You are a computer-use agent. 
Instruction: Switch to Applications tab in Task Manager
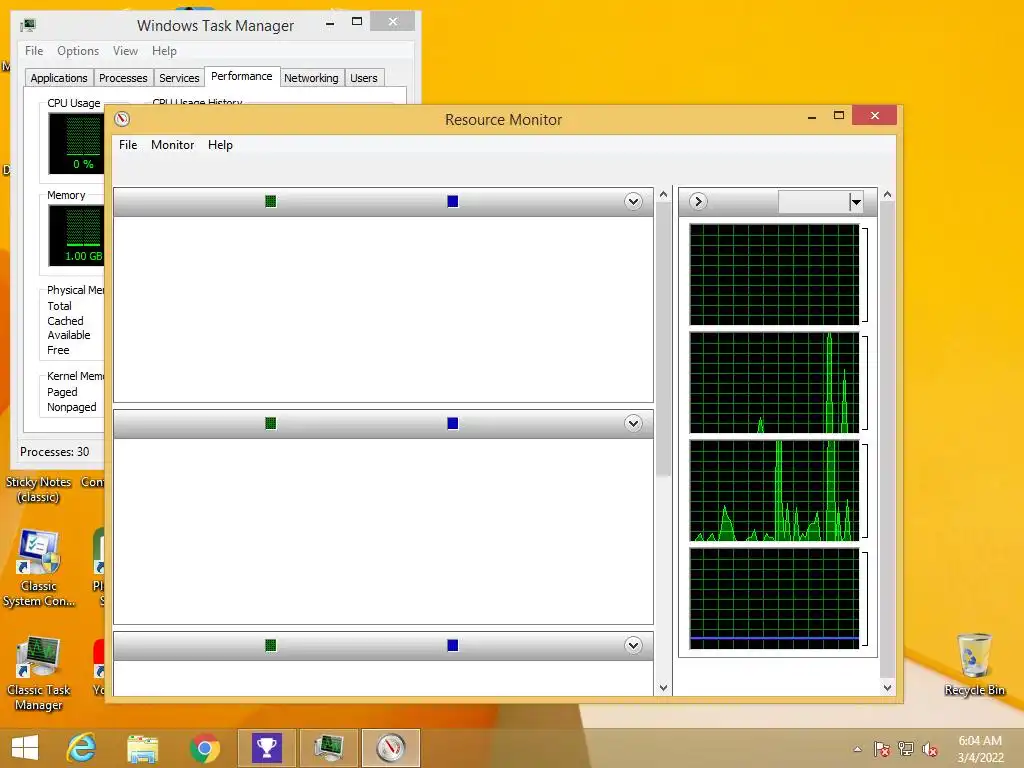coord(59,78)
